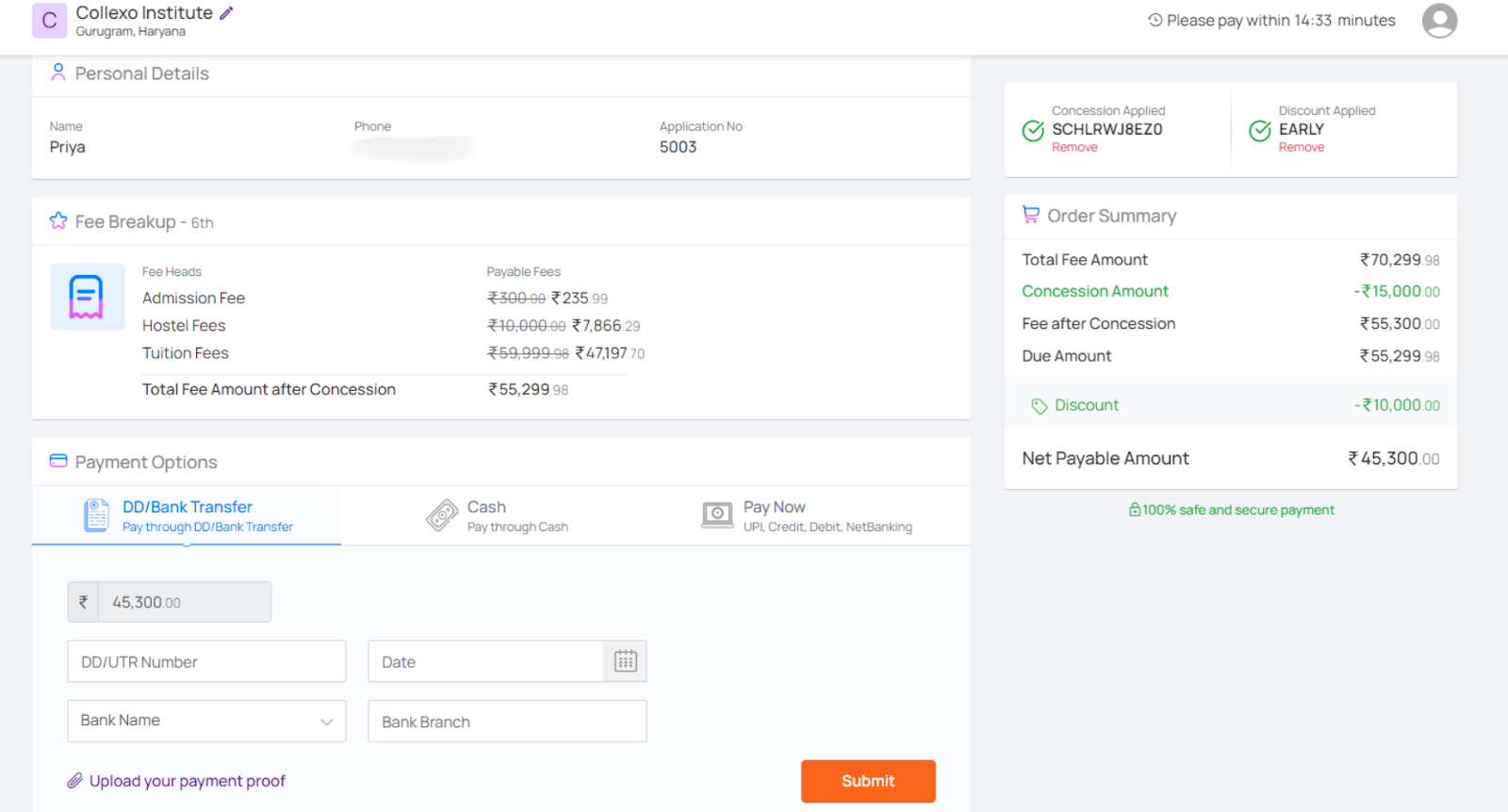Viewport: 1508px width, 812px height.
Task: Open the user profile avatar
Action: (1439, 21)
